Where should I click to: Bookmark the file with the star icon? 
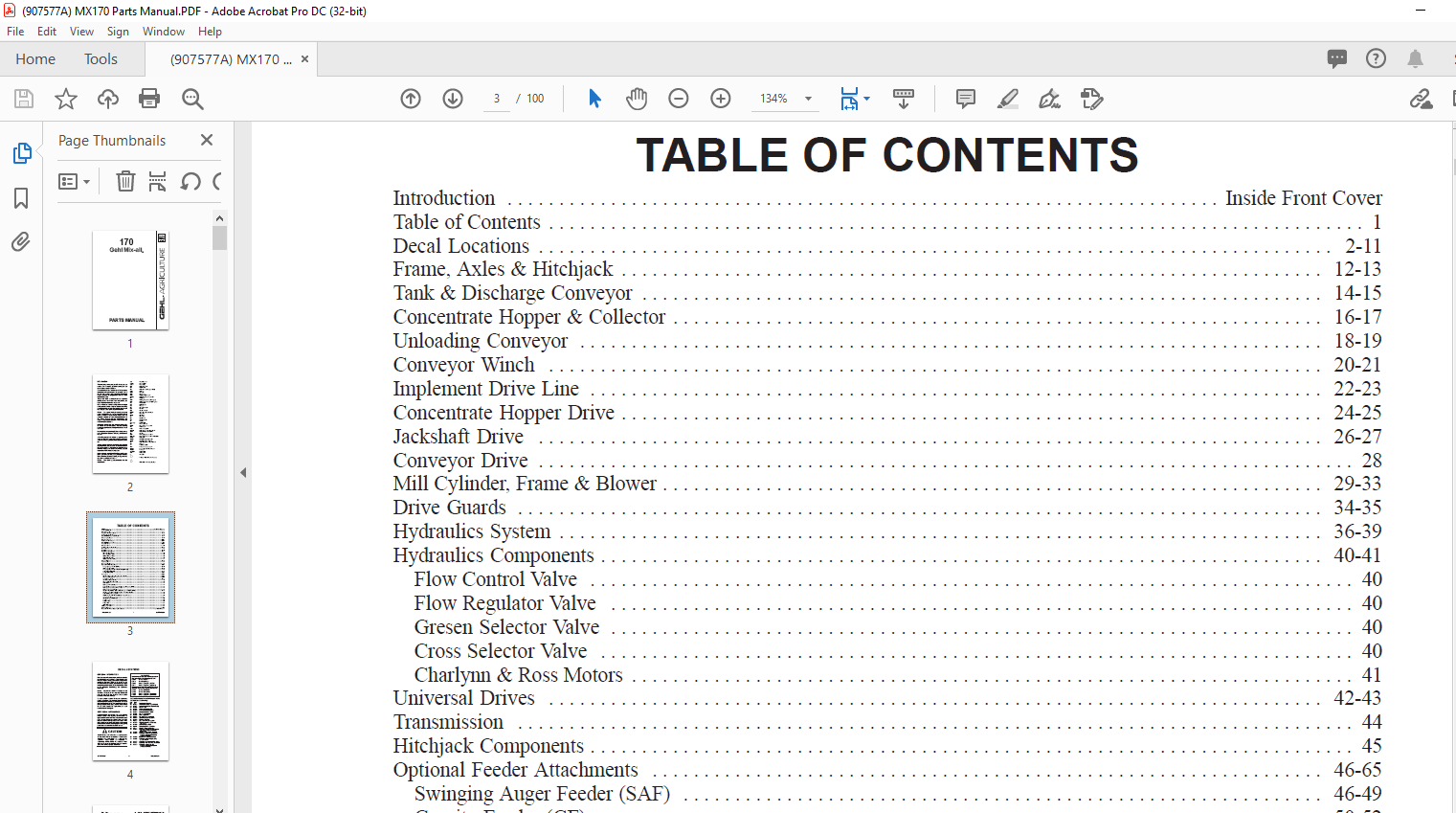66,99
